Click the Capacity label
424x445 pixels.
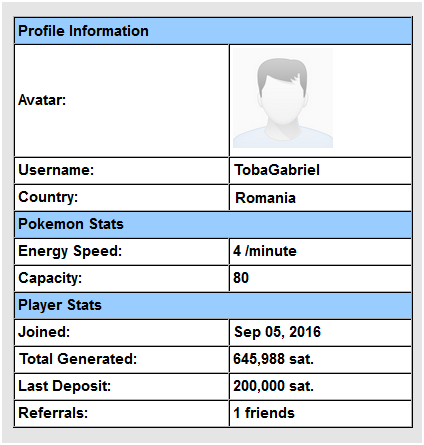(50, 278)
